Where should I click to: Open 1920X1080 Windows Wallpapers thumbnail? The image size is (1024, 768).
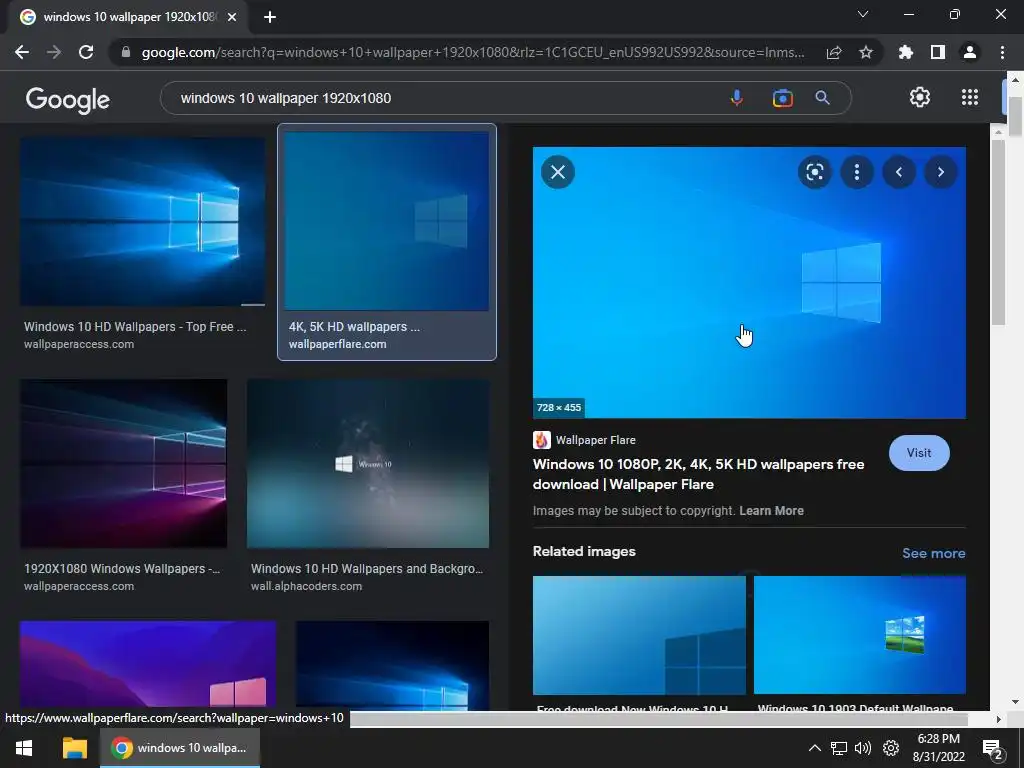coord(123,463)
